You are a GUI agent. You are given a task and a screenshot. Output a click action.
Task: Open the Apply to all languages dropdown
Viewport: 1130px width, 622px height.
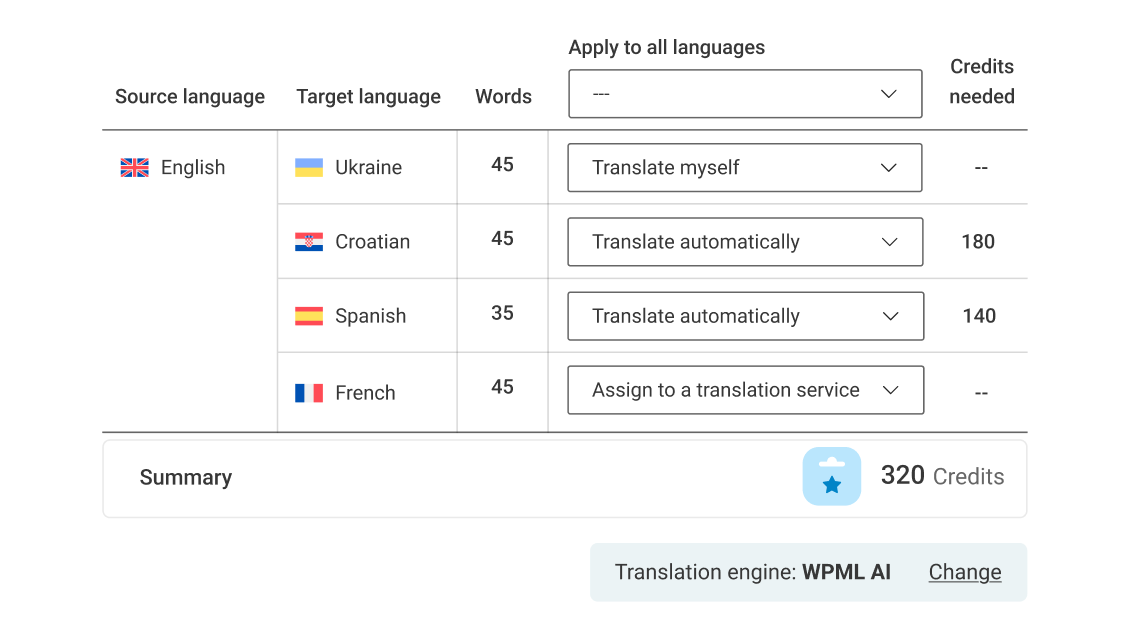[x=745, y=94]
